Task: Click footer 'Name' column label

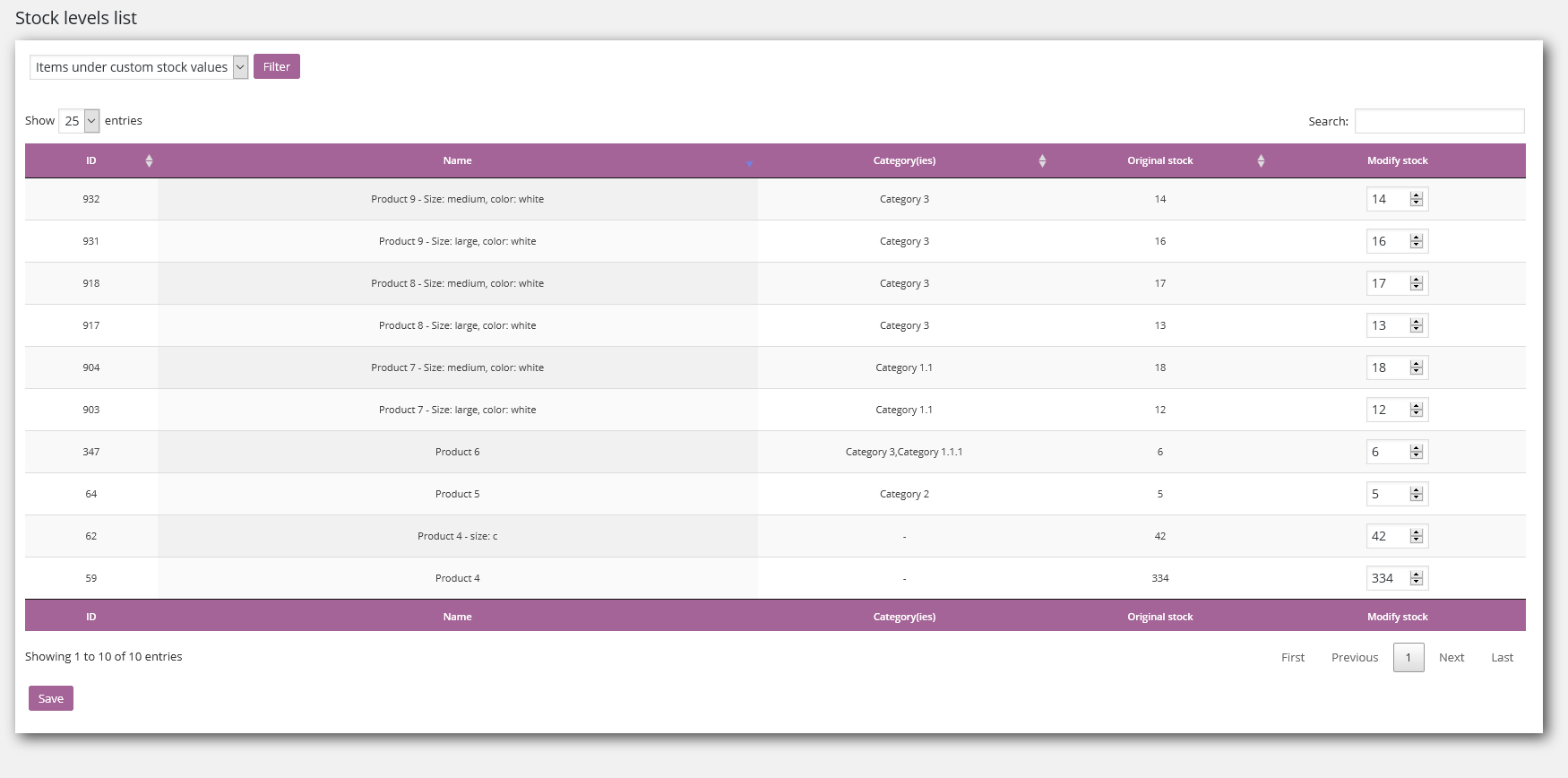Action: (x=458, y=617)
